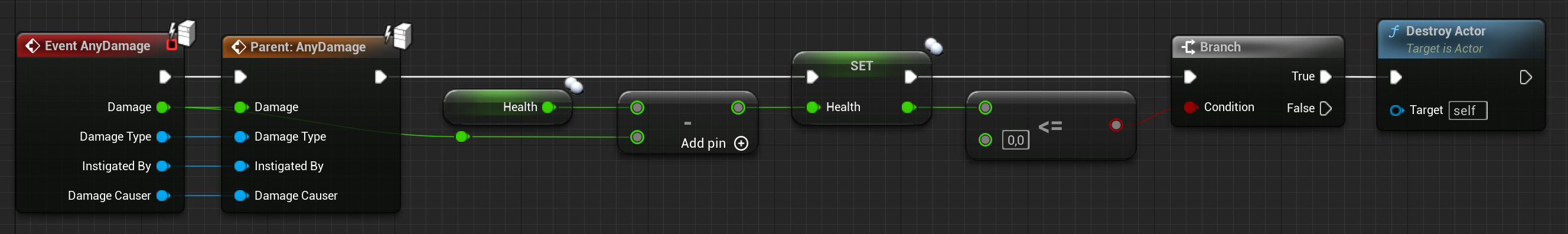1568x234 pixels.
Task: Click the red Condition pin on Branch
Action: (x=1190, y=108)
